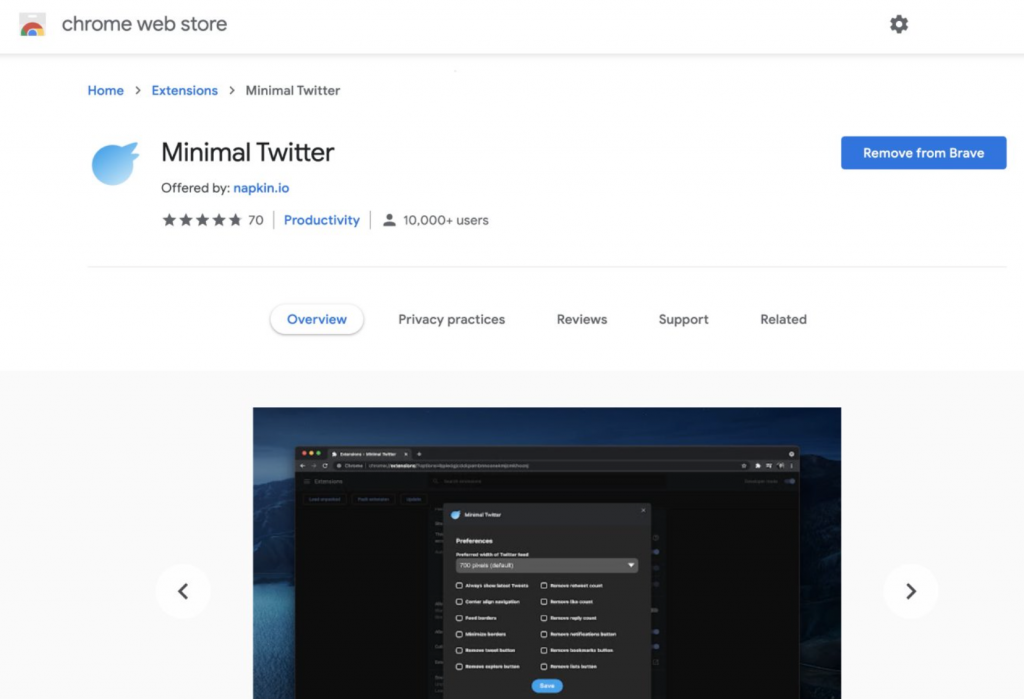Image resolution: width=1024 pixels, height=699 pixels.
Task: Open the Productivity category link
Action: click(322, 220)
